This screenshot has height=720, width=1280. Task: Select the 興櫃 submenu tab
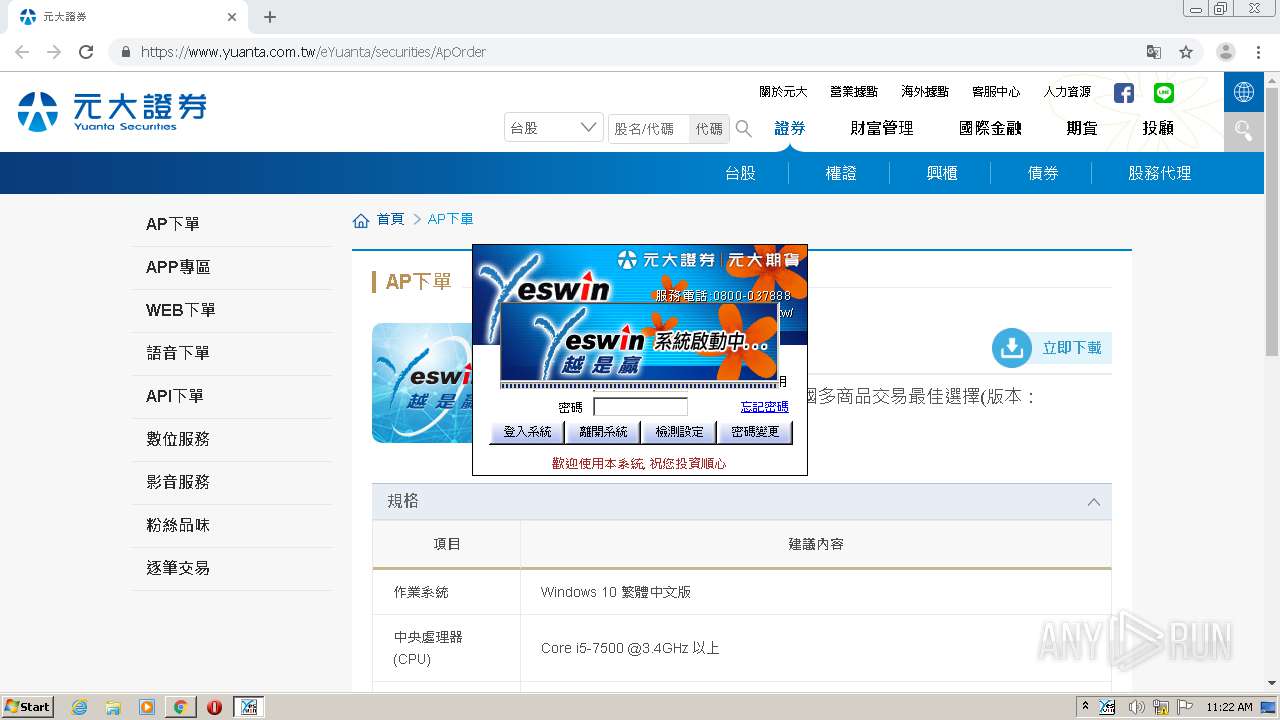tap(942, 173)
